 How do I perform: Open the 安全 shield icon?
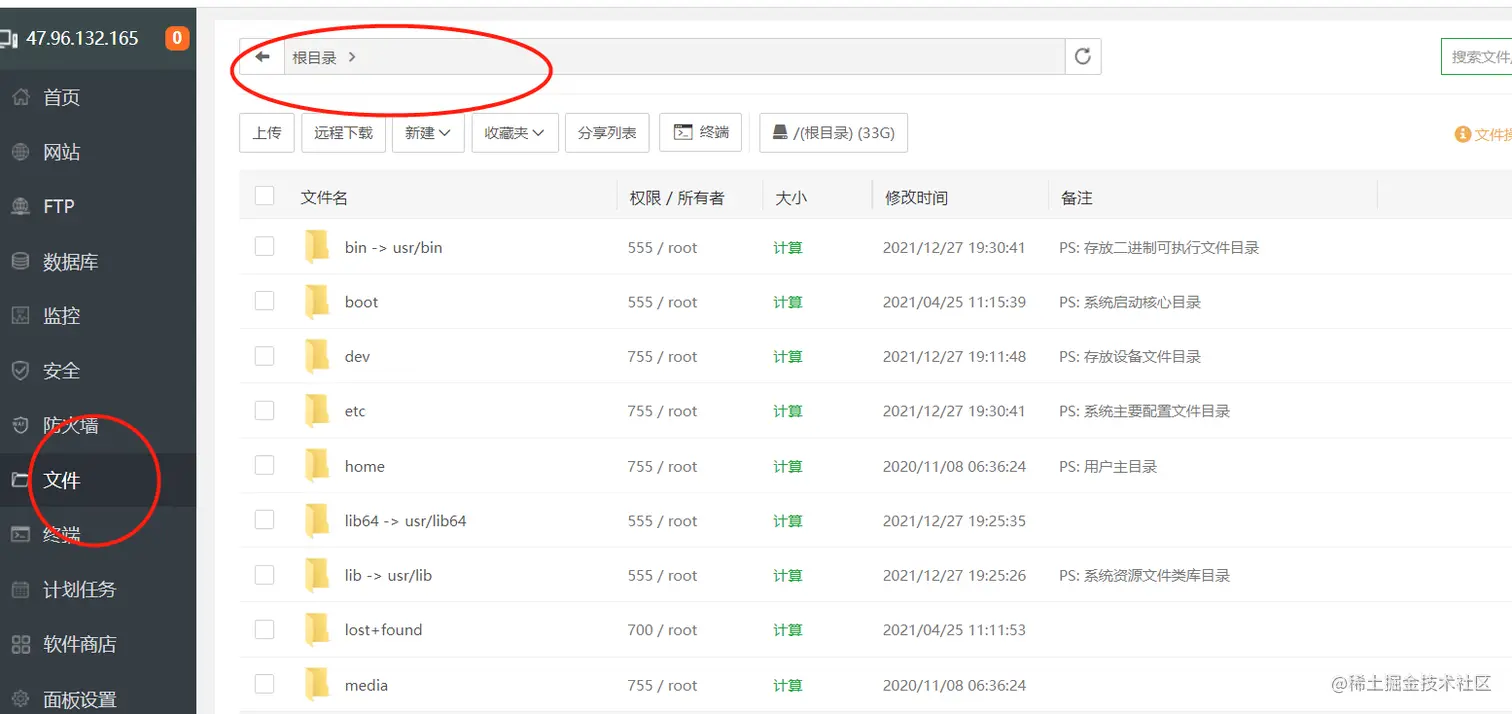pos(20,370)
